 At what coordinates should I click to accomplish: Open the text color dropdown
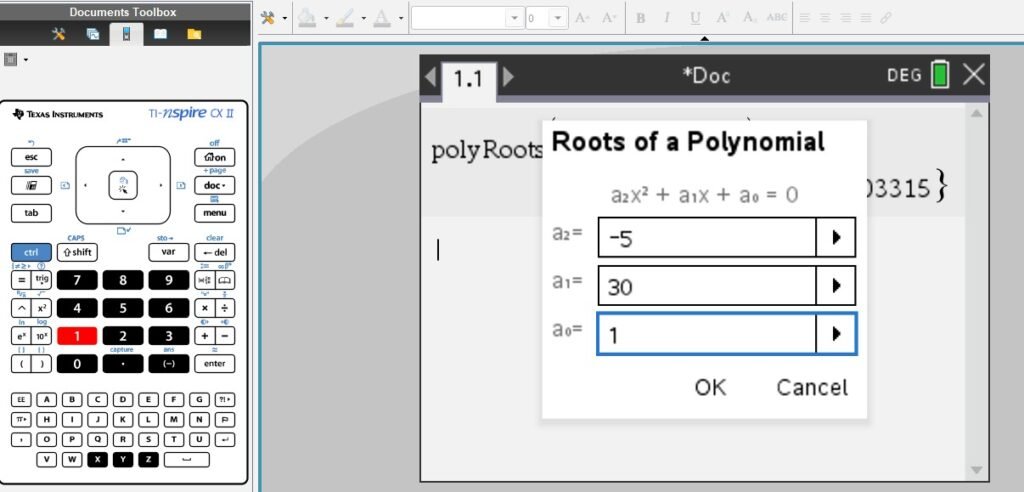point(401,18)
